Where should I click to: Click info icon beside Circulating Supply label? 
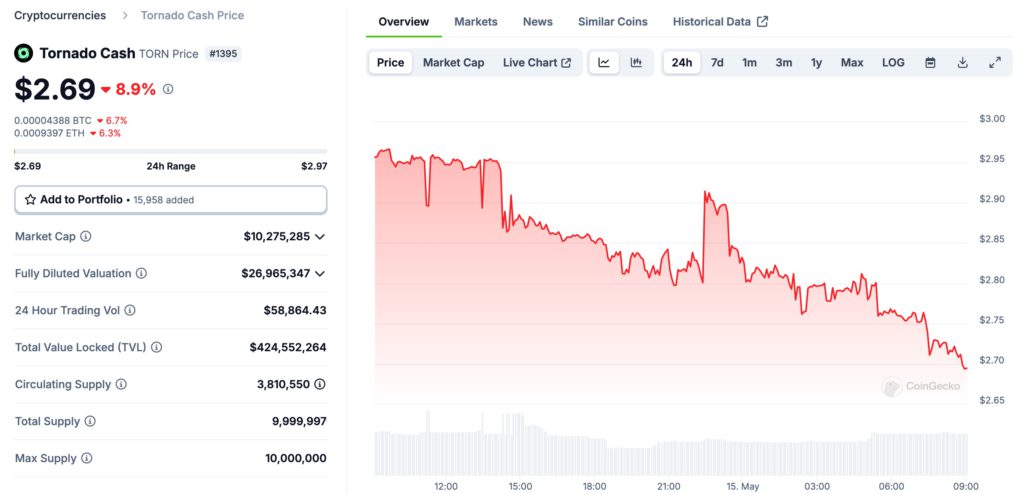121,384
